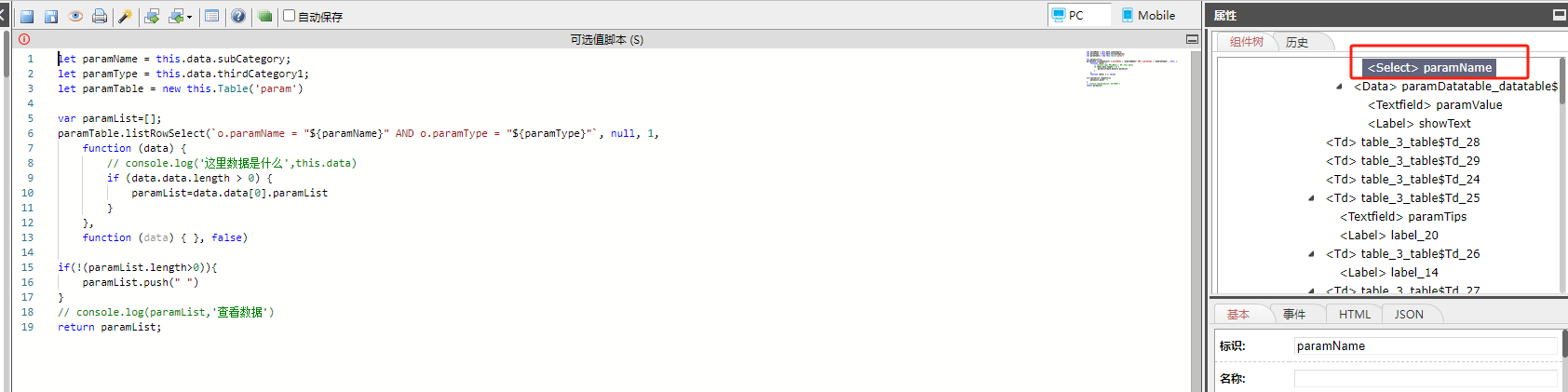Click the first blue save icon
The height and width of the screenshot is (392, 1568).
[27, 17]
